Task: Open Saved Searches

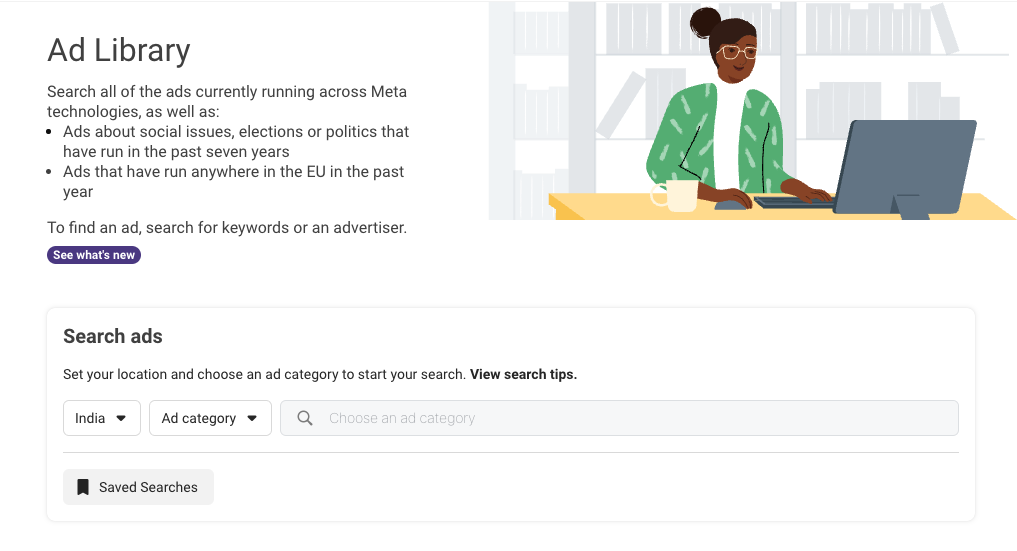Action: [138, 487]
